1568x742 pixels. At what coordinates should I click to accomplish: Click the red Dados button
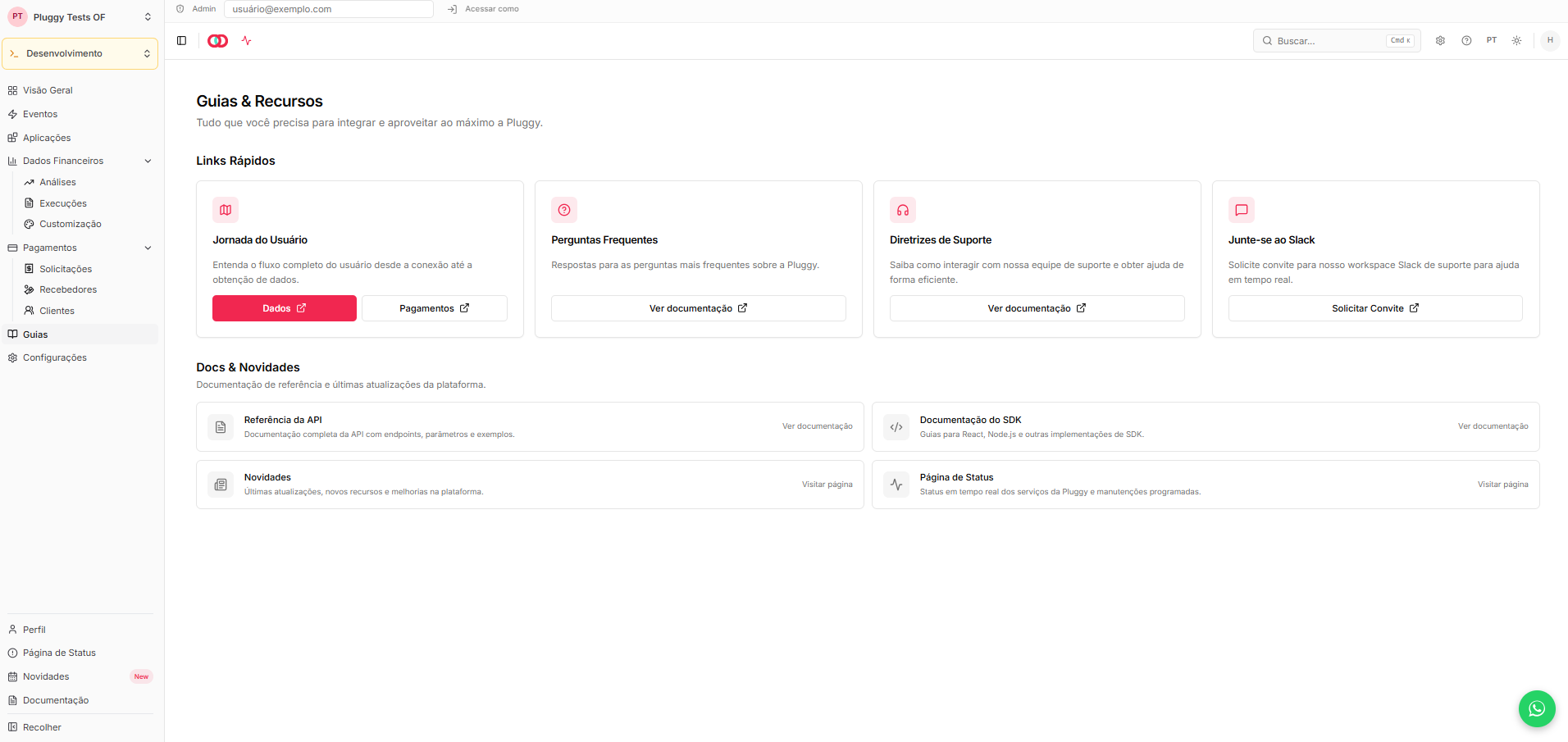[x=284, y=308]
